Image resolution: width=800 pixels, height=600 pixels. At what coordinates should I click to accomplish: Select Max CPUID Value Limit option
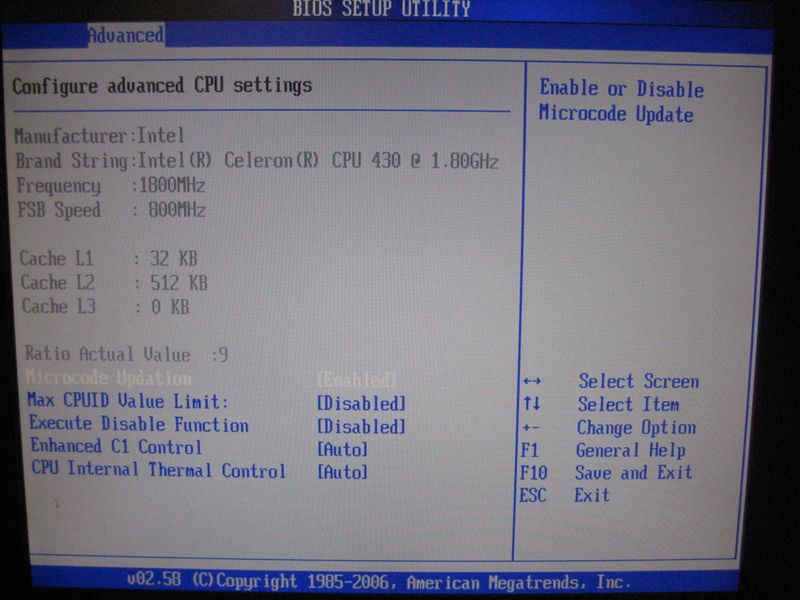click(x=128, y=401)
